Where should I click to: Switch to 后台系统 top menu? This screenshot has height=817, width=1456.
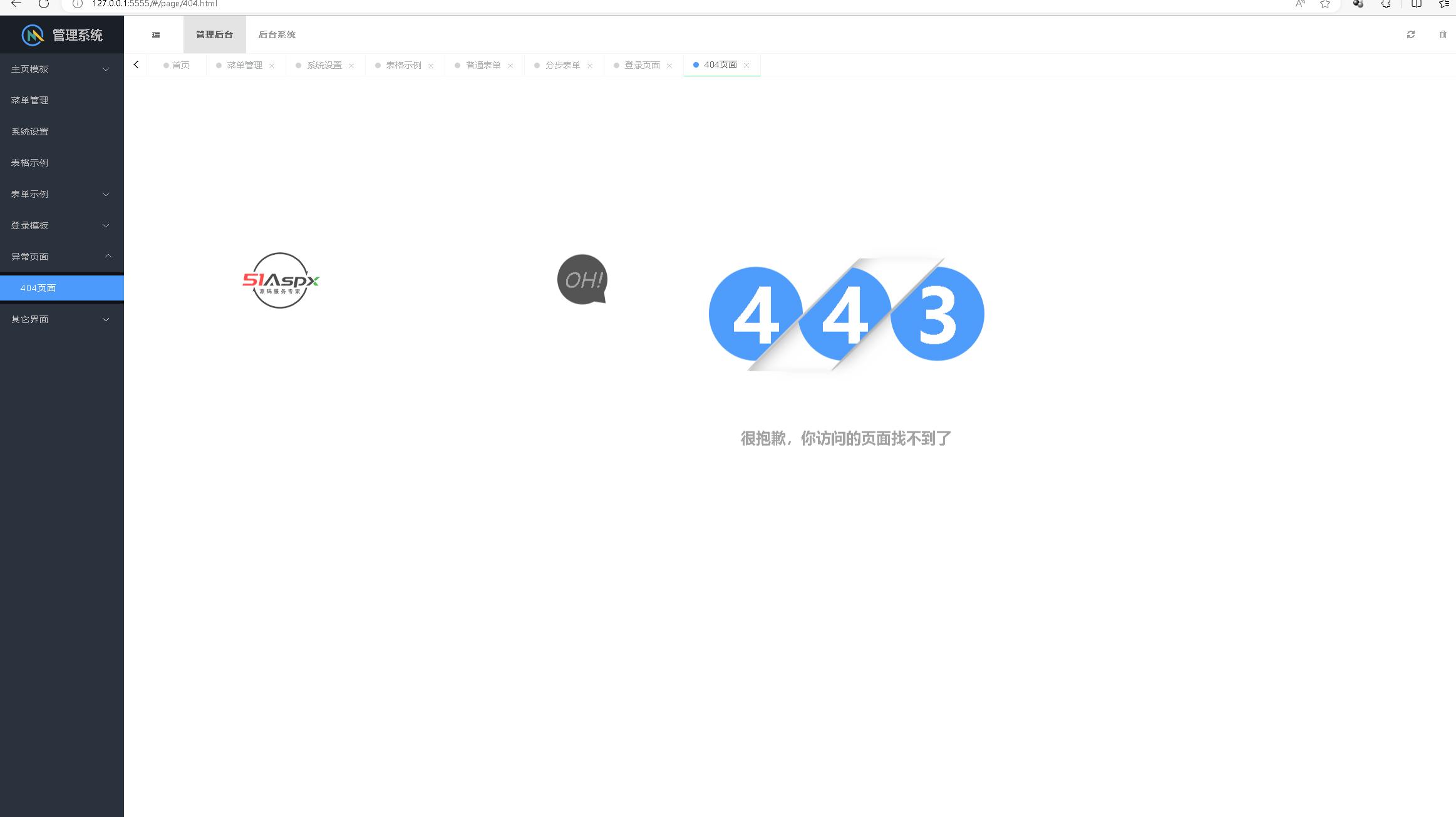(x=277, y=34)
